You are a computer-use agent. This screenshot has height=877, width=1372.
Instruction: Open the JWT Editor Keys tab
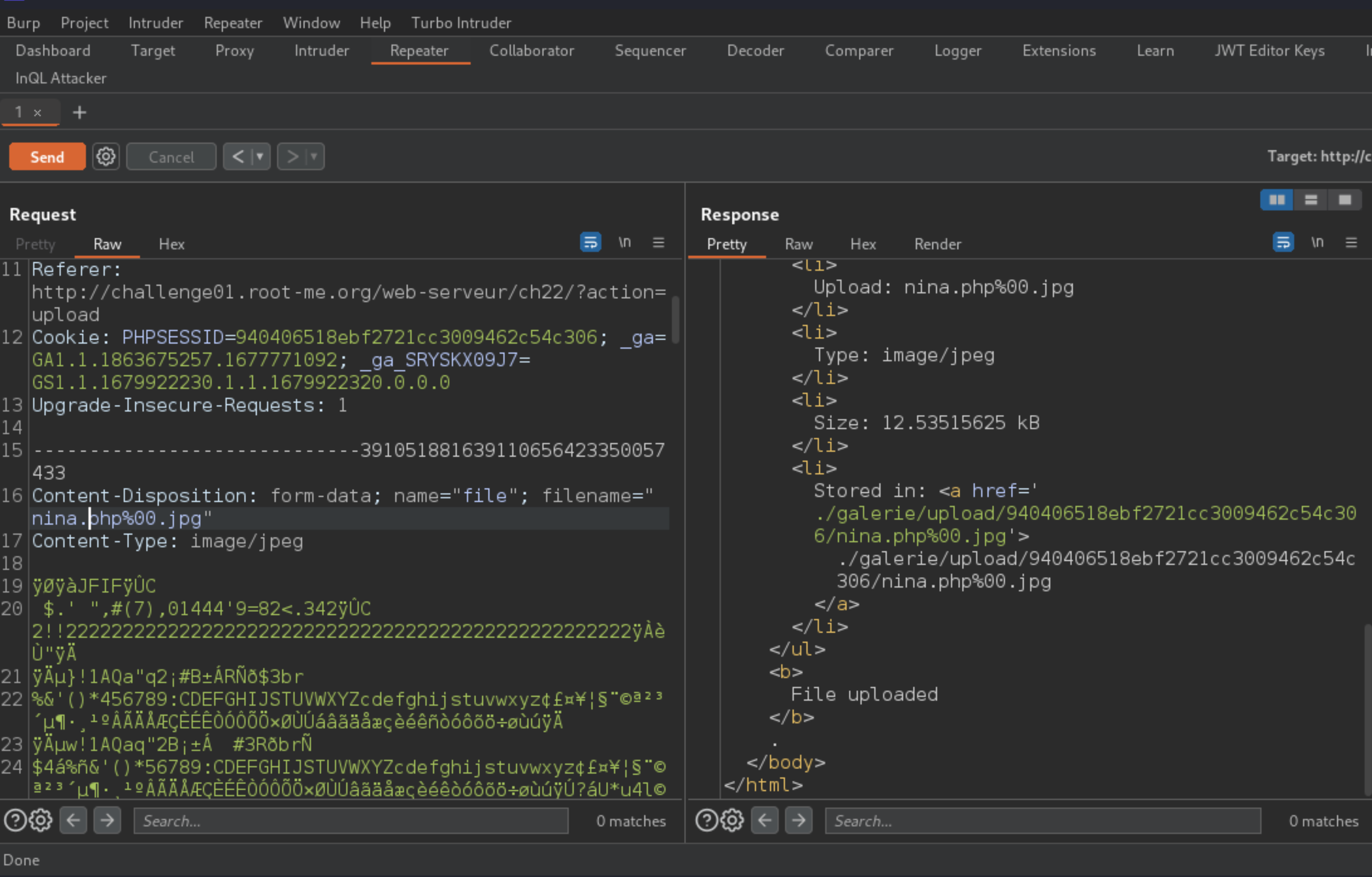(x=1269, y=51)
